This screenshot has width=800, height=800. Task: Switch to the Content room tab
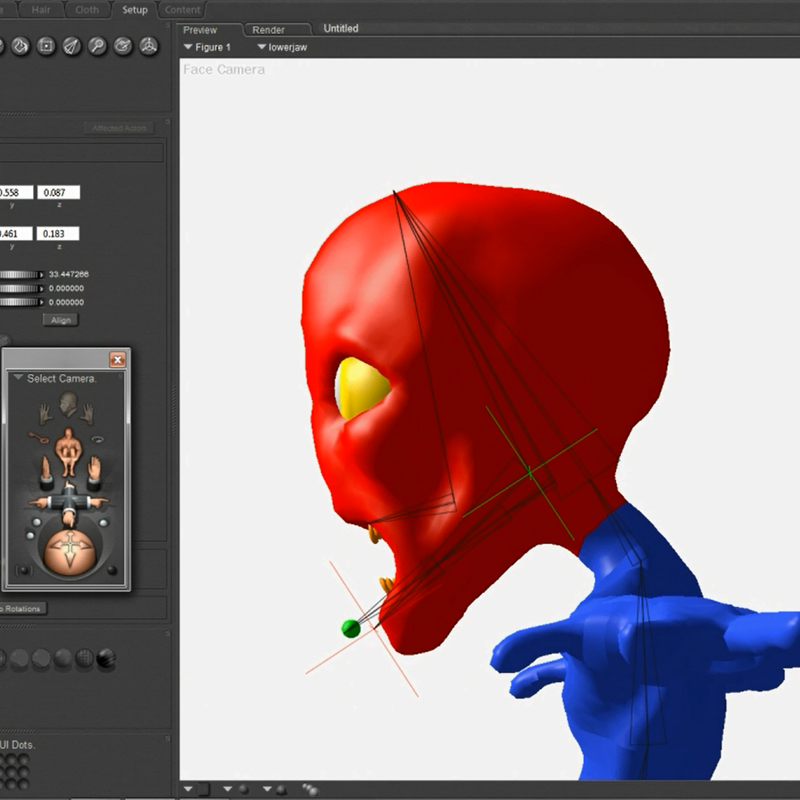click(x=182, y=10)
